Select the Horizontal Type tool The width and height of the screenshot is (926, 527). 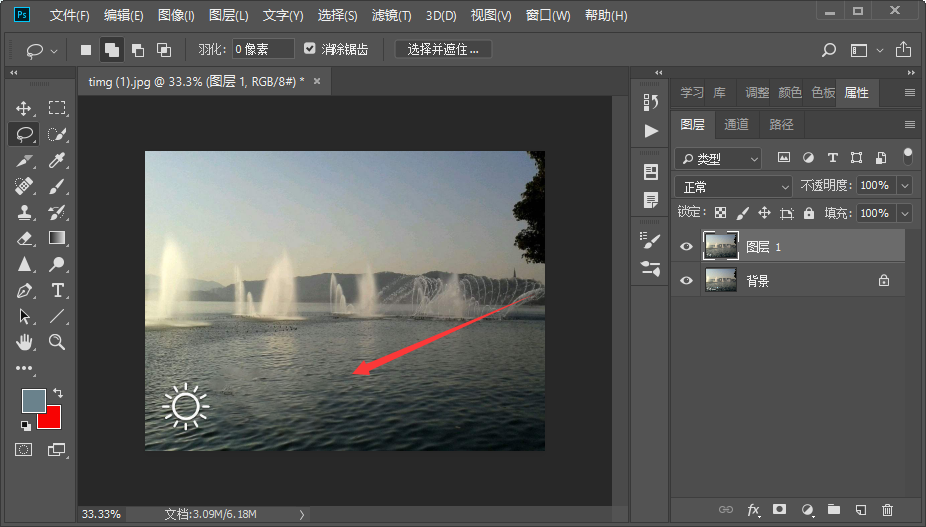click(x=58, y=290)
